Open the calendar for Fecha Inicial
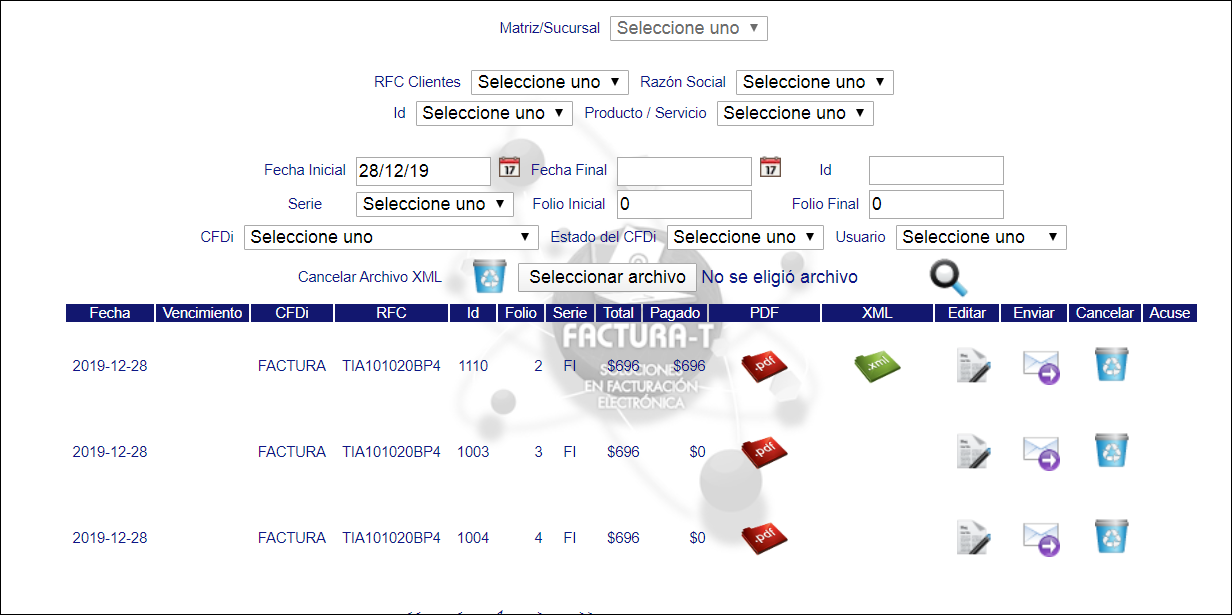 pyautogui.click(x=511, y=168)
